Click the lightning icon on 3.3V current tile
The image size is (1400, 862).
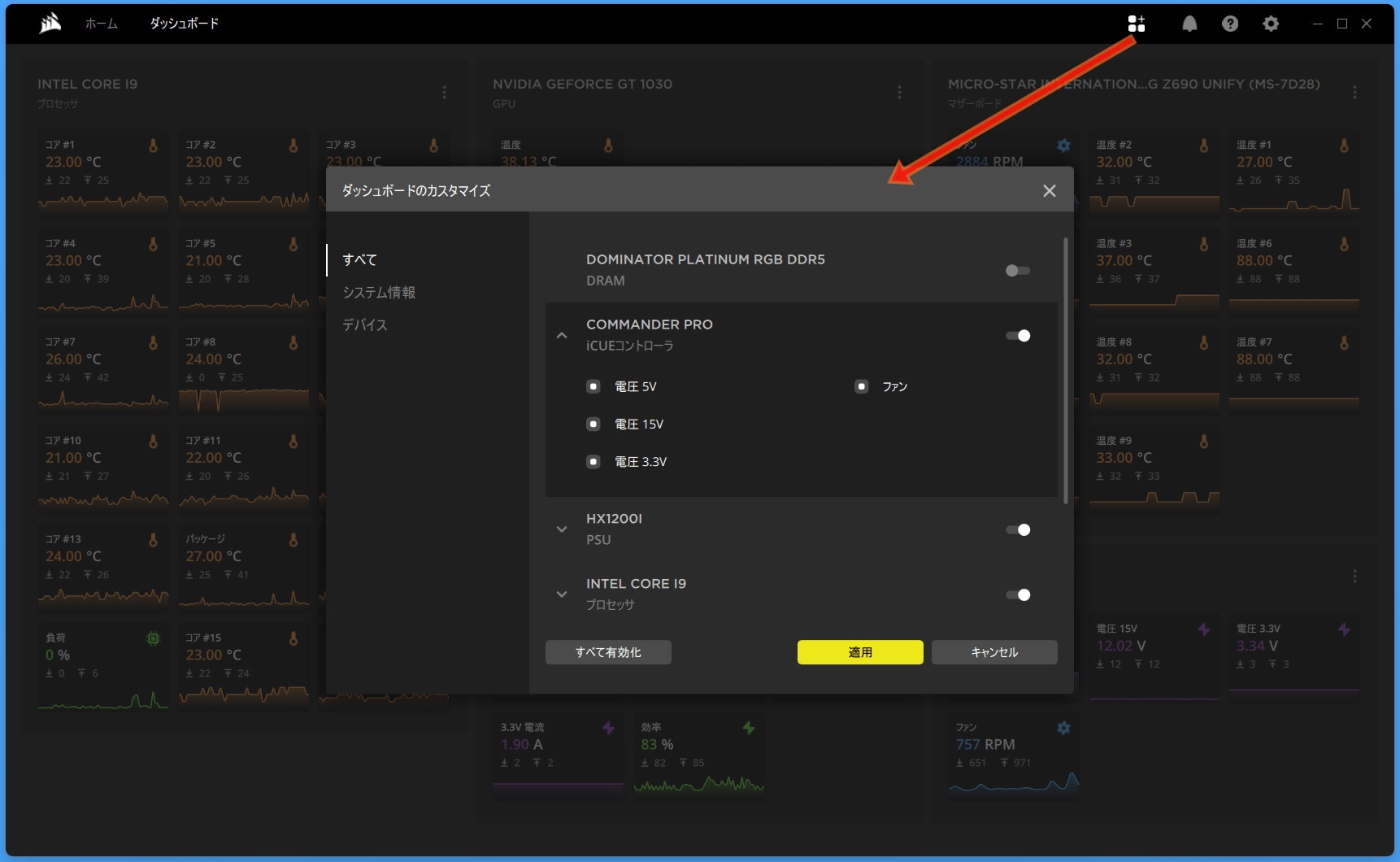(x=608, y=728)
